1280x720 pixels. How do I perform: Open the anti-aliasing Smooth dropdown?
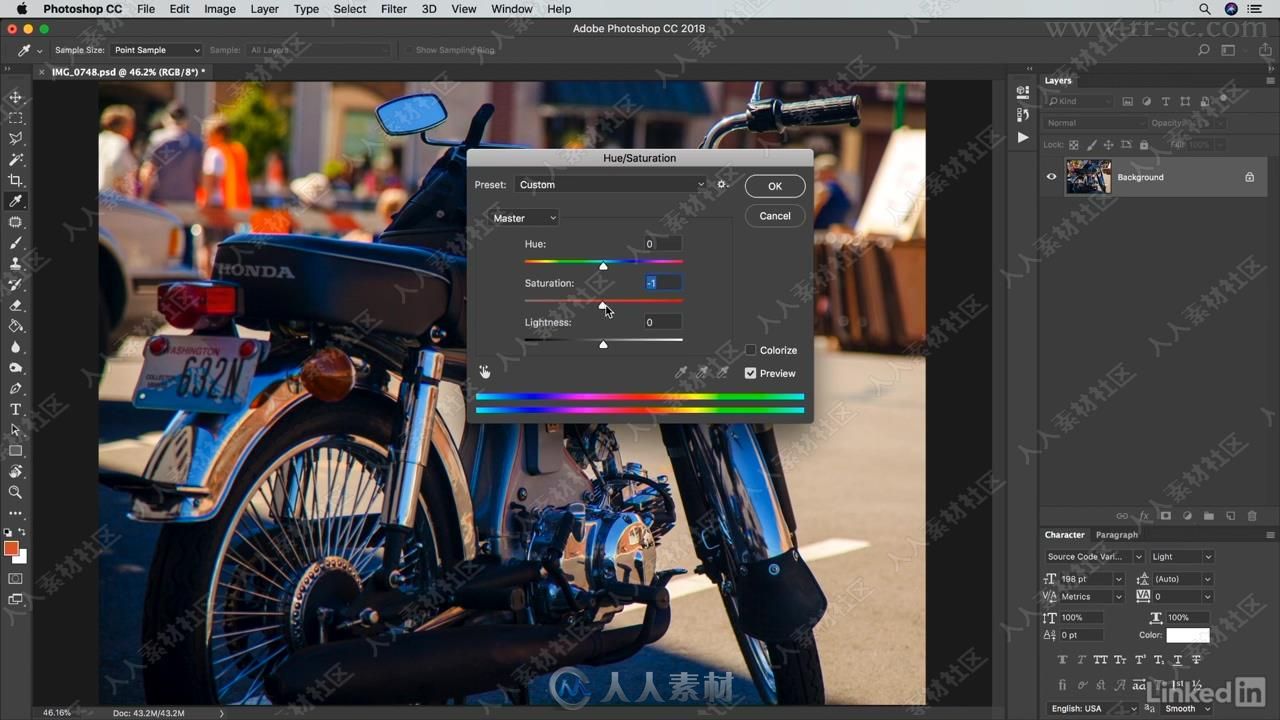(x=1187, y=708)
